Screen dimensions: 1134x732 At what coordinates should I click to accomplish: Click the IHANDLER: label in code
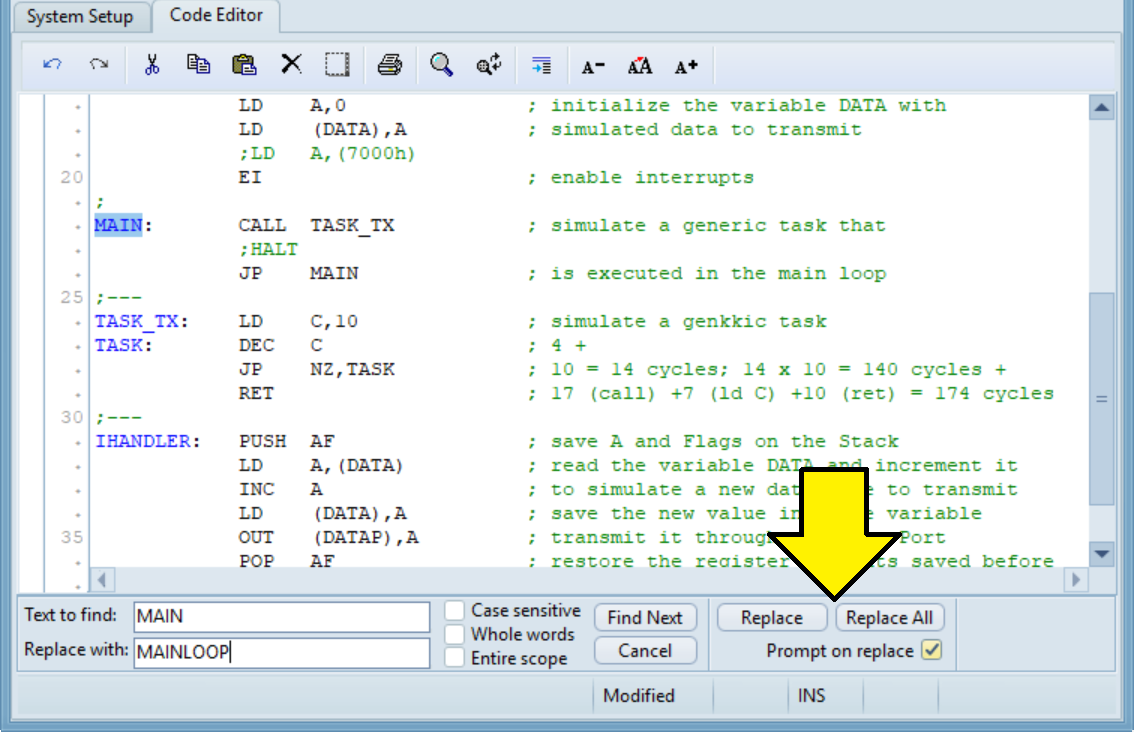(148, 441)
